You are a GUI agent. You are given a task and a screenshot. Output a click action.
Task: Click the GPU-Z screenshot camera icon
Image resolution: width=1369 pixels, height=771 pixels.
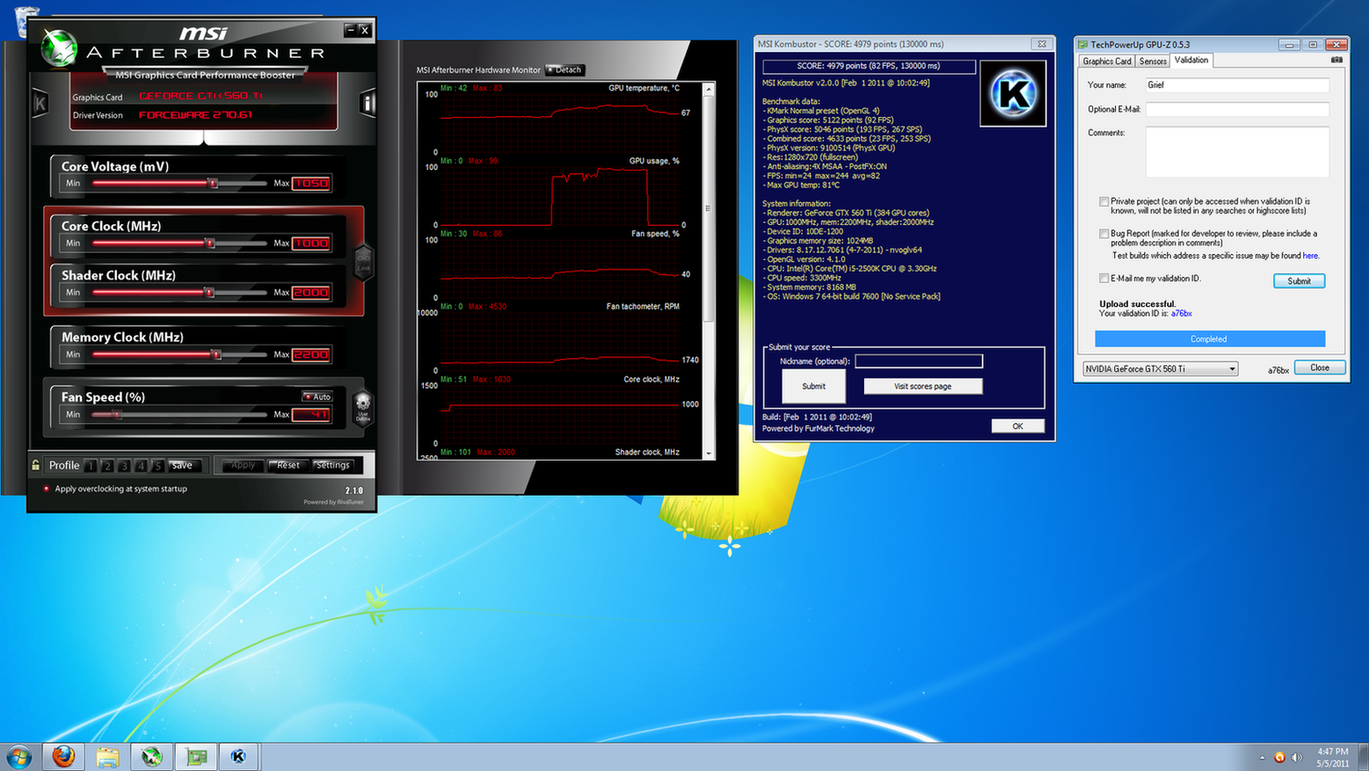click(x=1337, y=60)
